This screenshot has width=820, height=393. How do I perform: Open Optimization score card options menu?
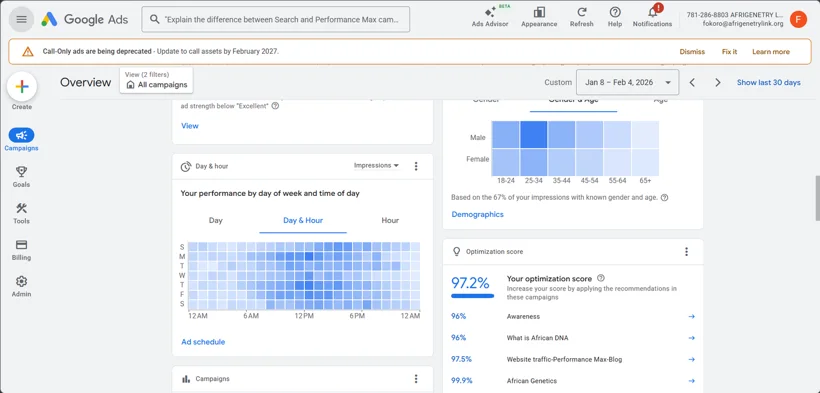click(x=687, y=252)
